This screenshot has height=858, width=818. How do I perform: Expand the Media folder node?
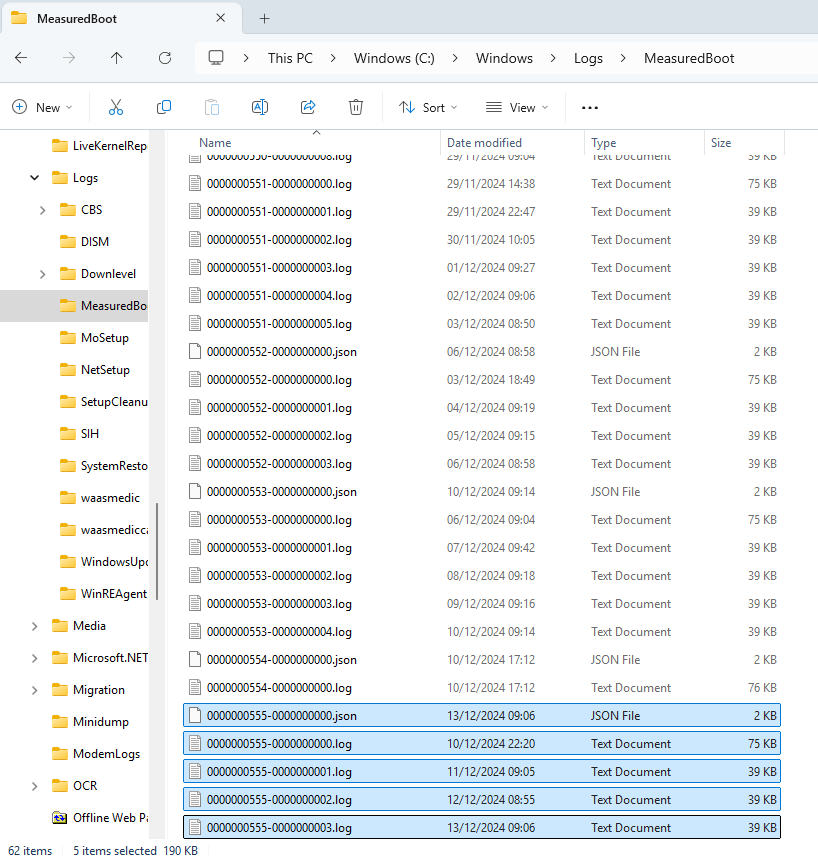(x=34, y=626)
